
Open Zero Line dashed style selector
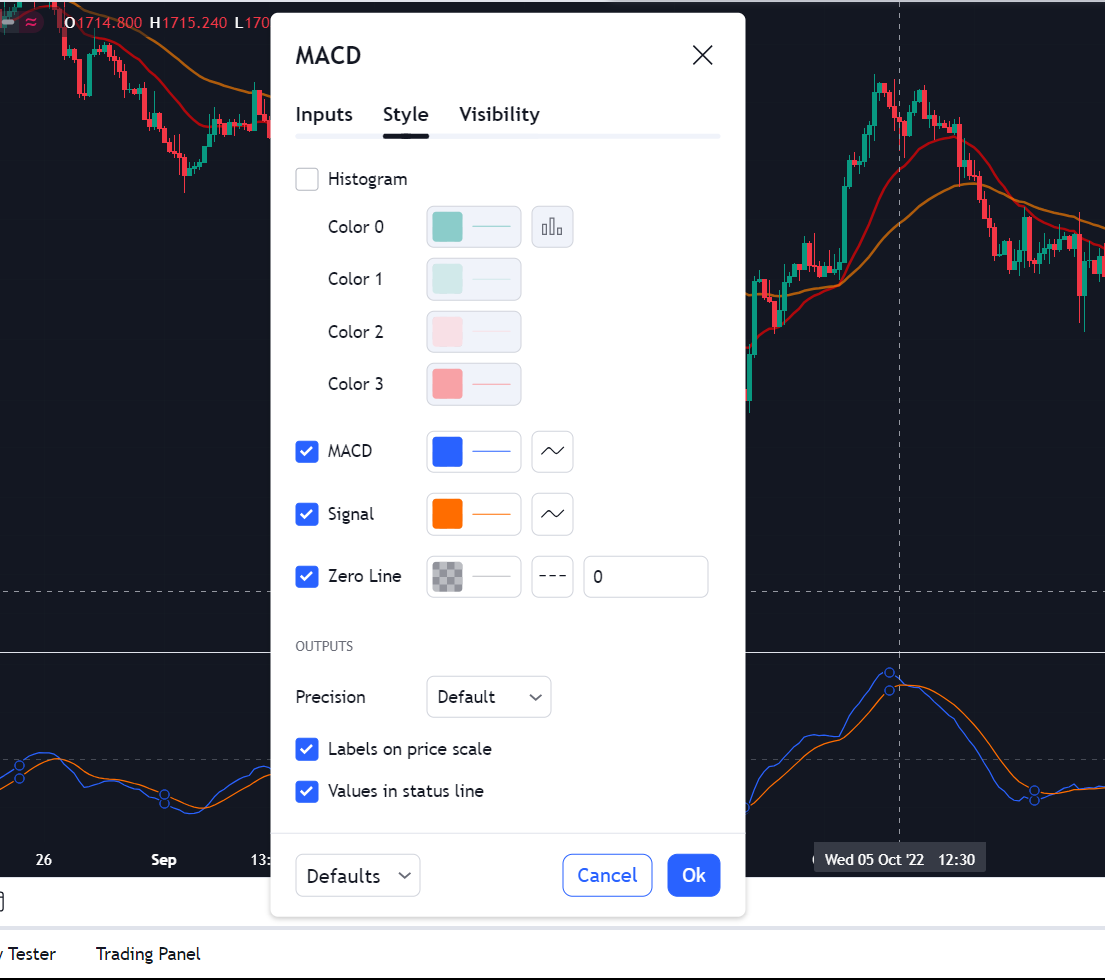[x=552, y=577]
